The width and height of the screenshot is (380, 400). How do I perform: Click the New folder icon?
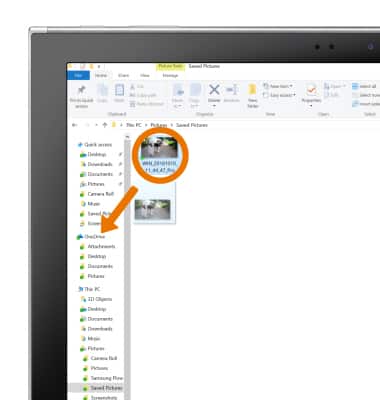pyautogui.click(x=253, y=89)
